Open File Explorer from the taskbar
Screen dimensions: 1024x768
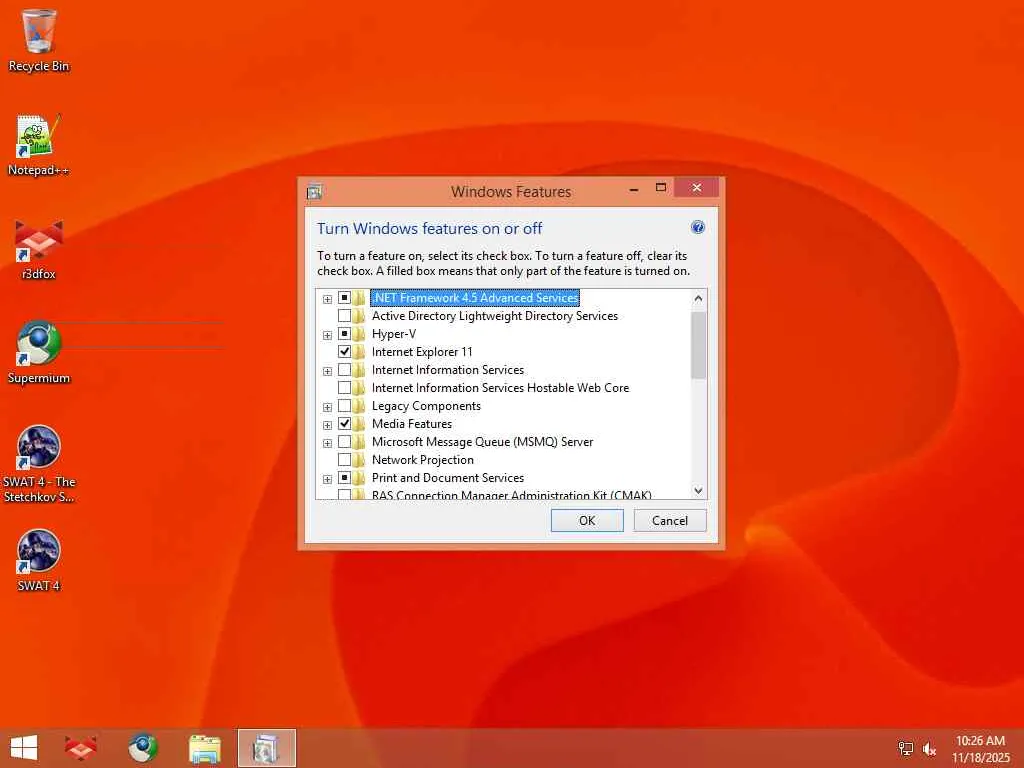tap(204, 748)
